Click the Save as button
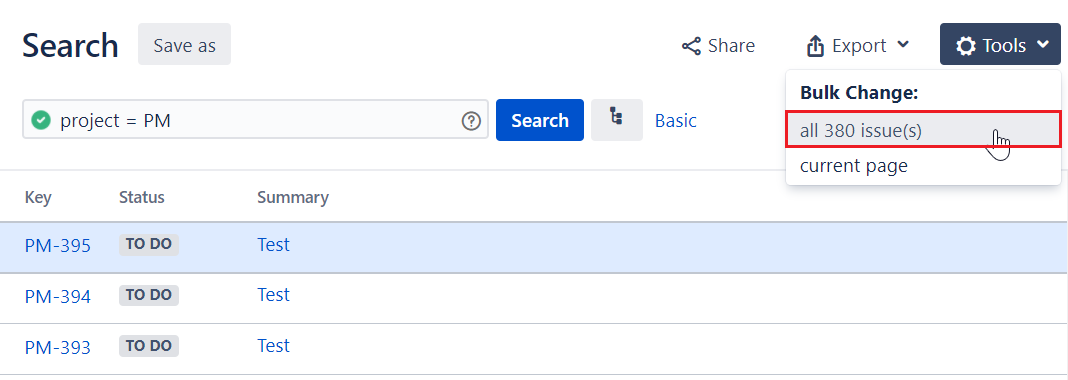Viewport: 1068px width, 380px height. tap(184, 45)
